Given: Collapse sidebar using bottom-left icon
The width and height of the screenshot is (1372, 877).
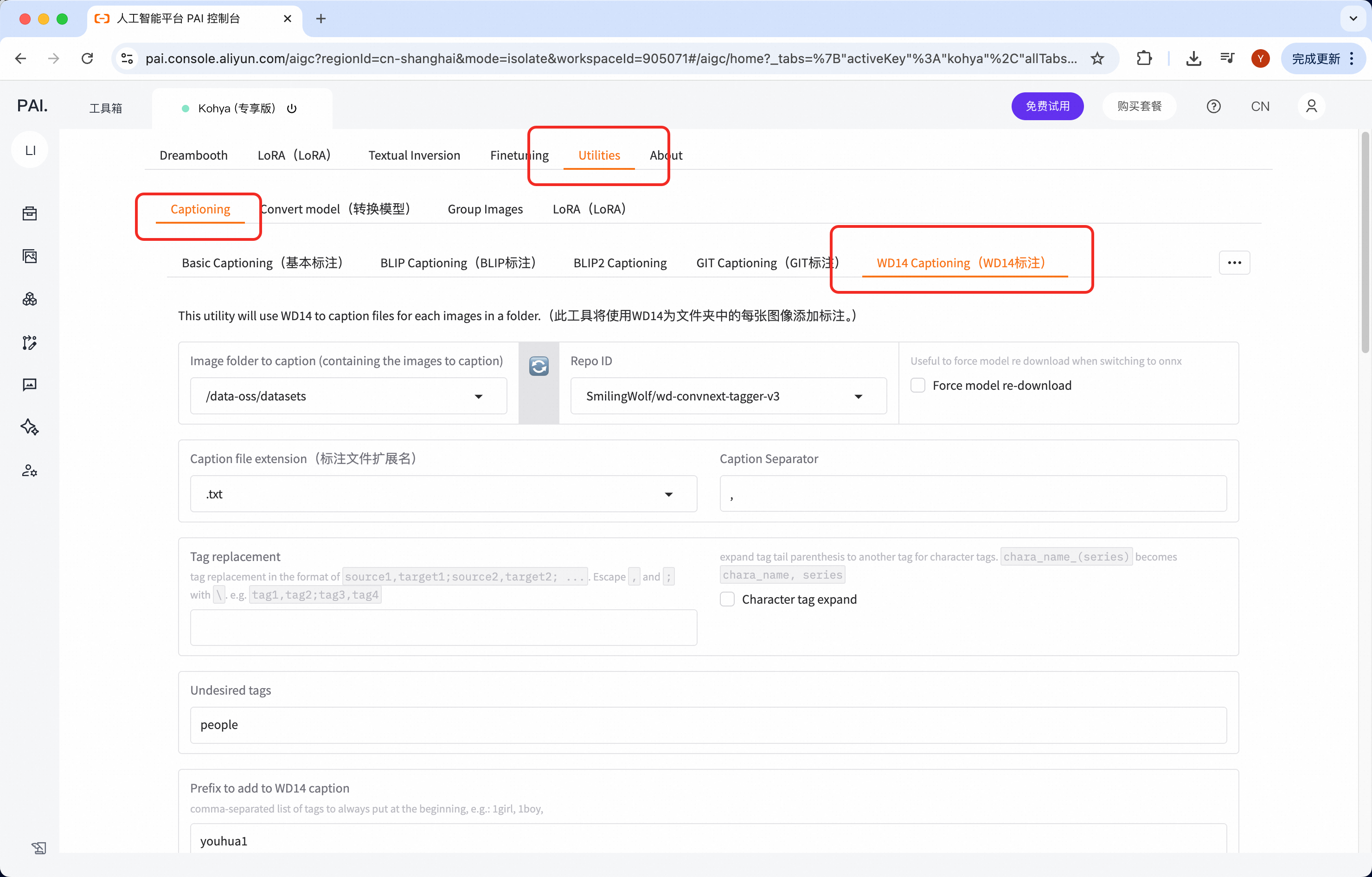Looking at the screenshot, I should [38, 847].
